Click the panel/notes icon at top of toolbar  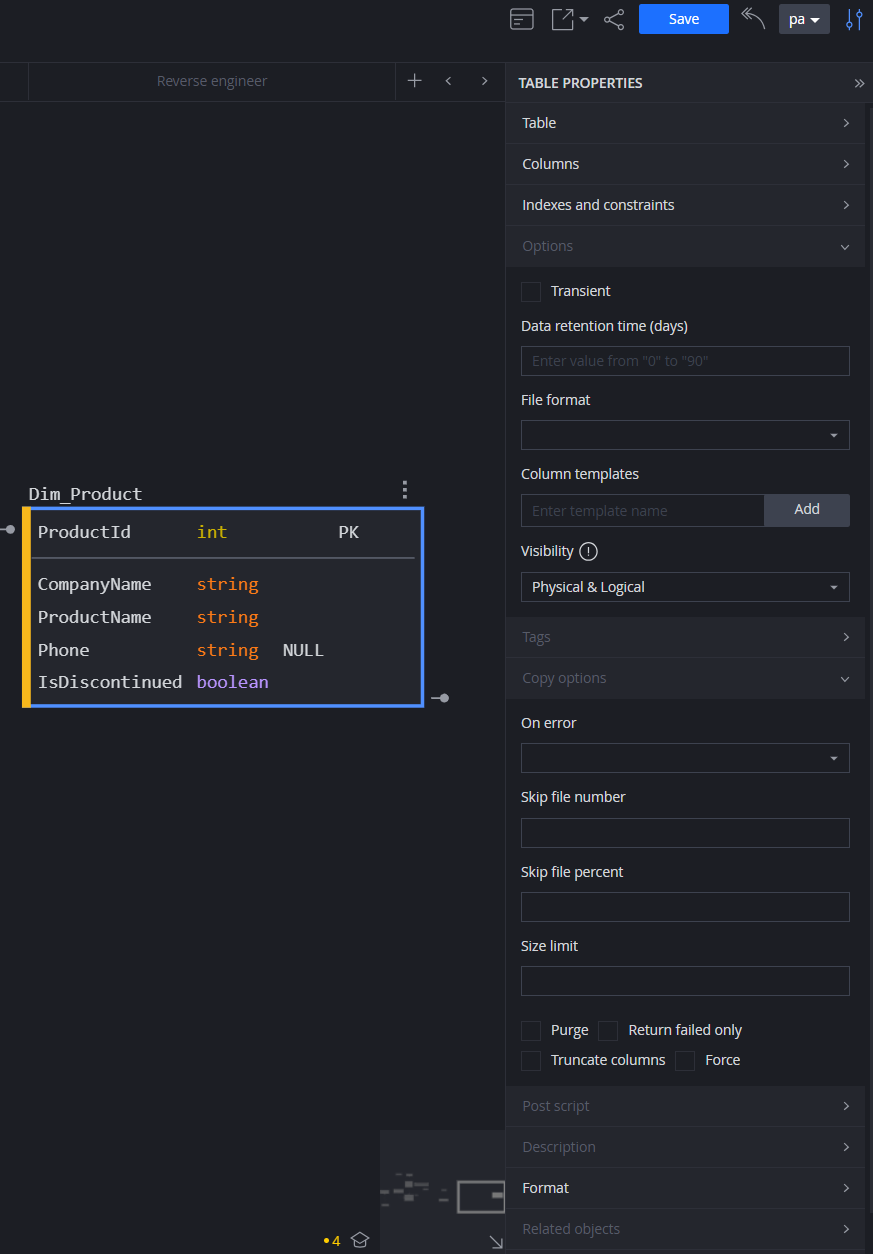[x=521, y=18]
